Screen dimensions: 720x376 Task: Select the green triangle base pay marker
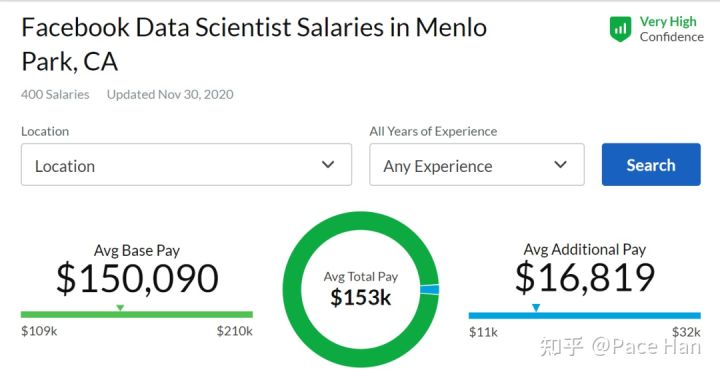point(120,308)
